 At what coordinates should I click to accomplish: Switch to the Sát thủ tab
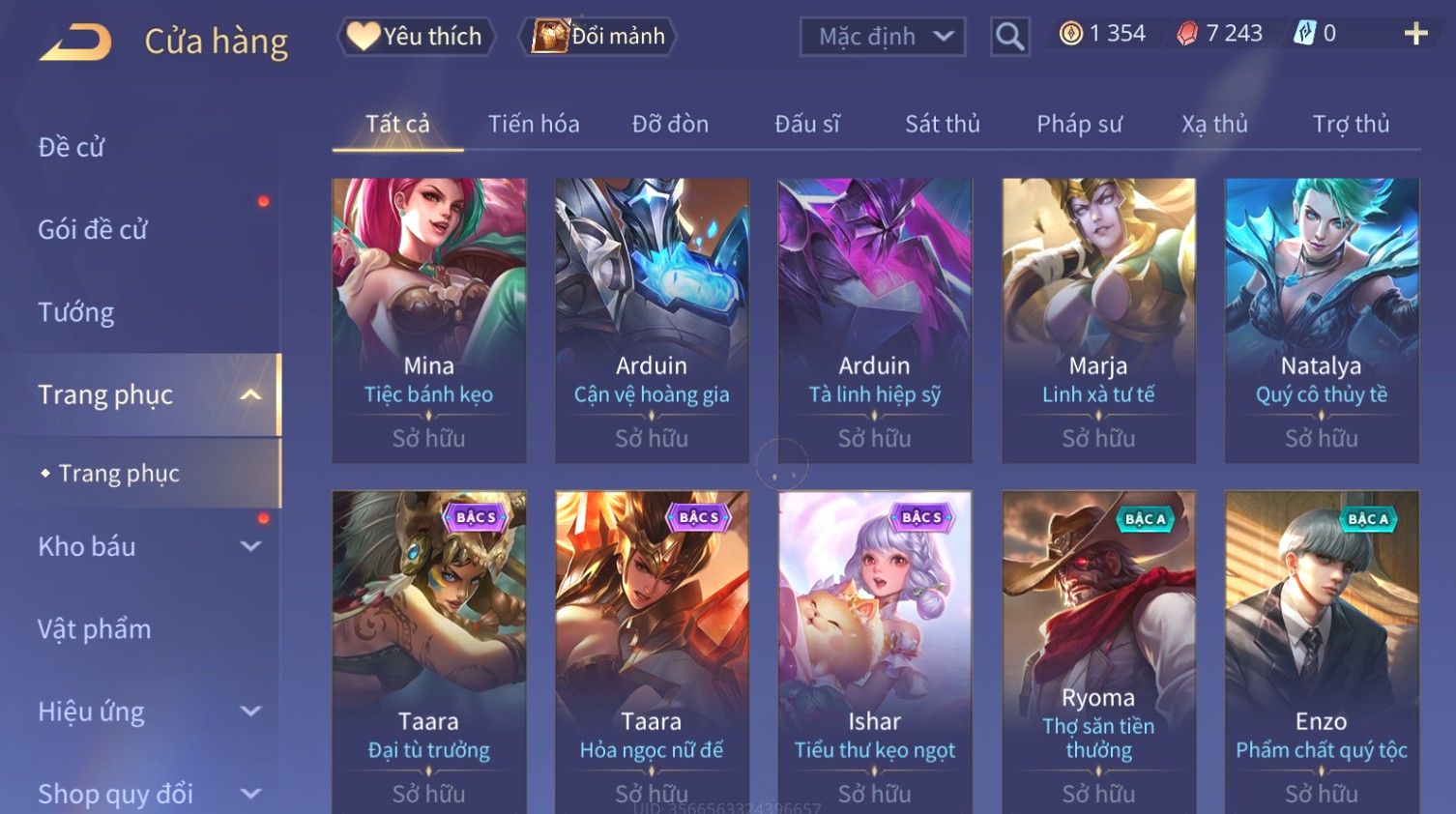coord(942,124)
